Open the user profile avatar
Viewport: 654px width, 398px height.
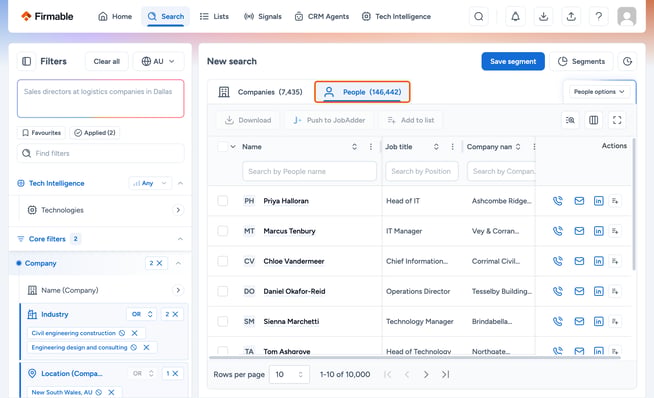626,17
